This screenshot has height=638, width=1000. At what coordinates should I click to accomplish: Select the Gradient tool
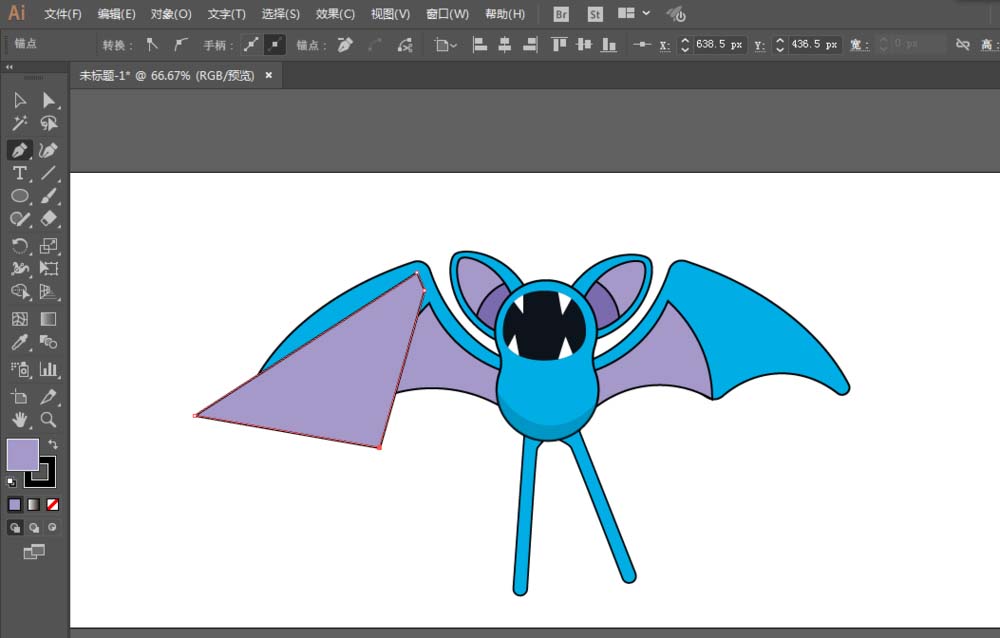(x=48, y=319)
